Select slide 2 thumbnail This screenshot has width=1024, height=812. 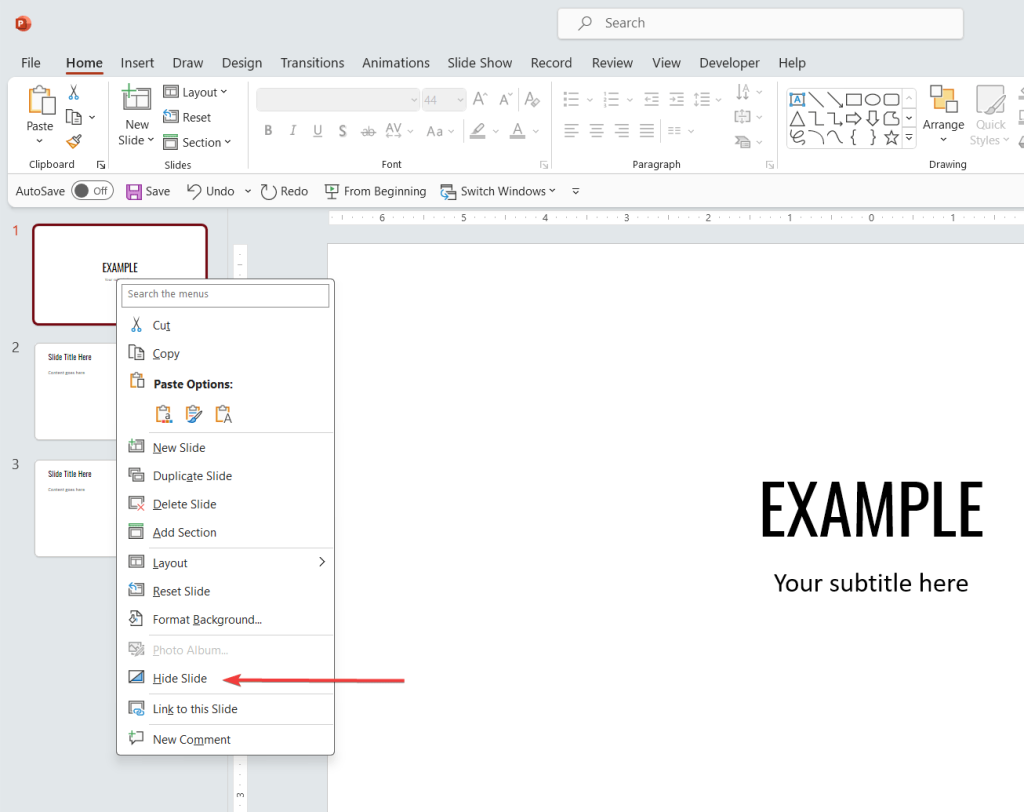click(x=76, y=391)
